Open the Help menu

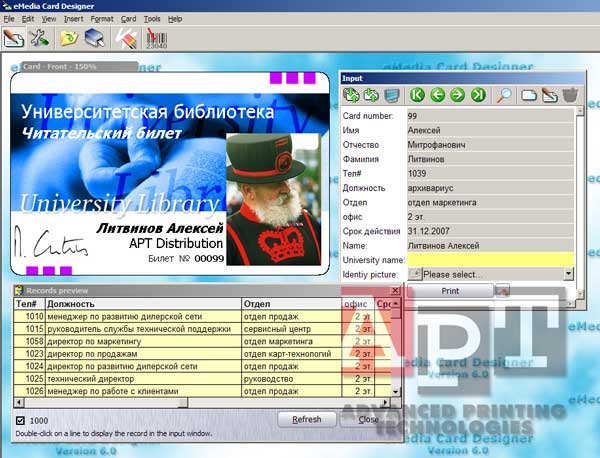(175, 19)
